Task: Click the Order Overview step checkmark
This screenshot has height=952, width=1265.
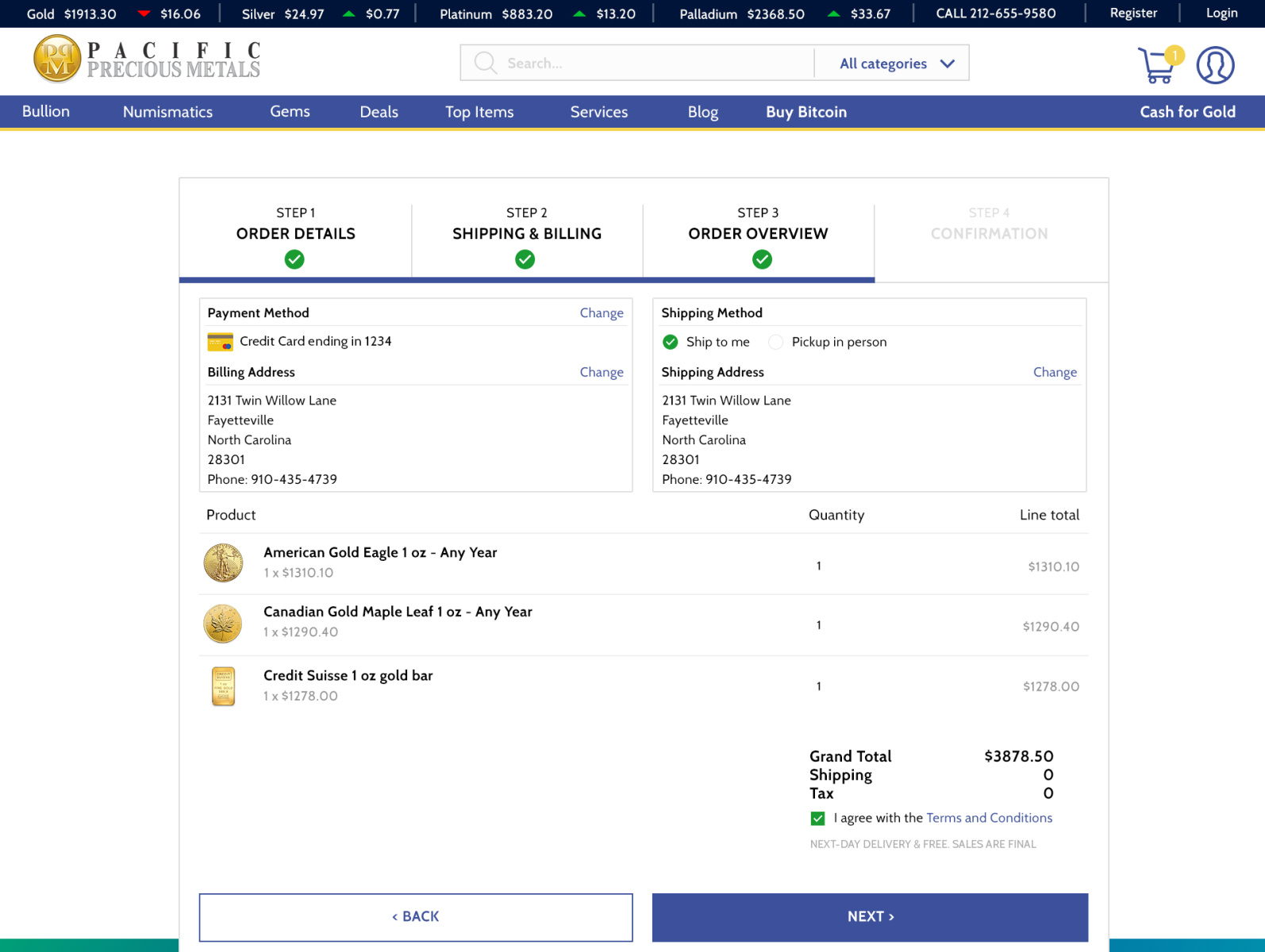Action: [762, 259]
